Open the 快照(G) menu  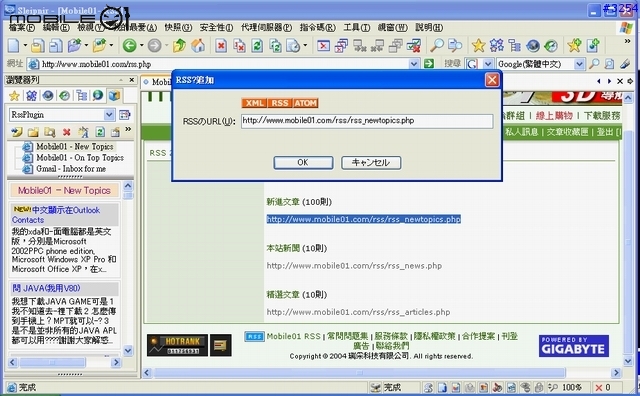tap(178, 27)
